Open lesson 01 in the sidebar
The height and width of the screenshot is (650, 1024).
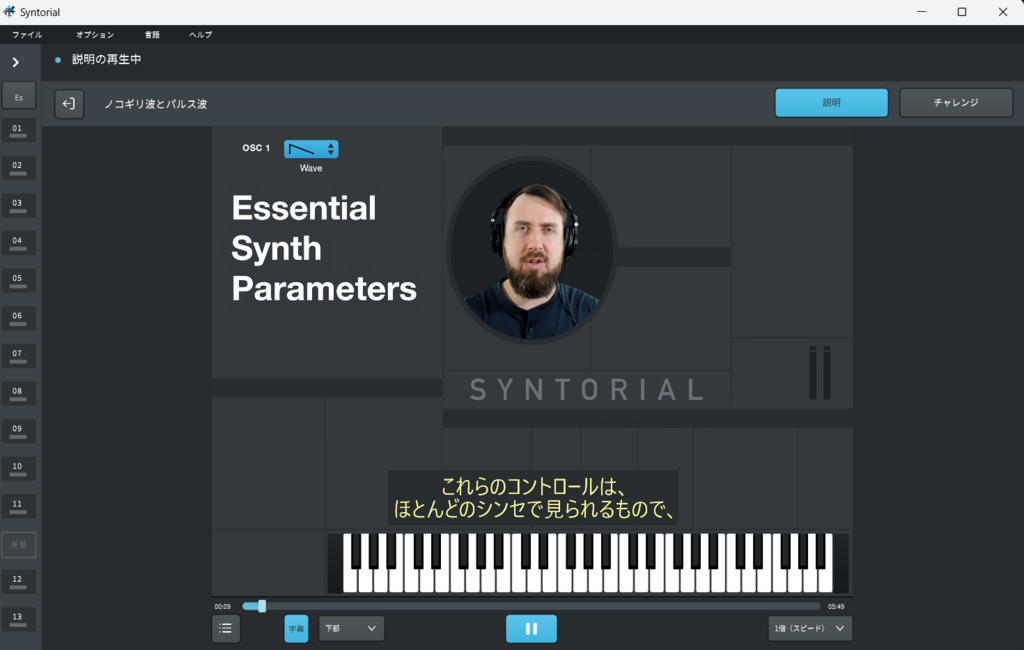(x=18, y=131)
